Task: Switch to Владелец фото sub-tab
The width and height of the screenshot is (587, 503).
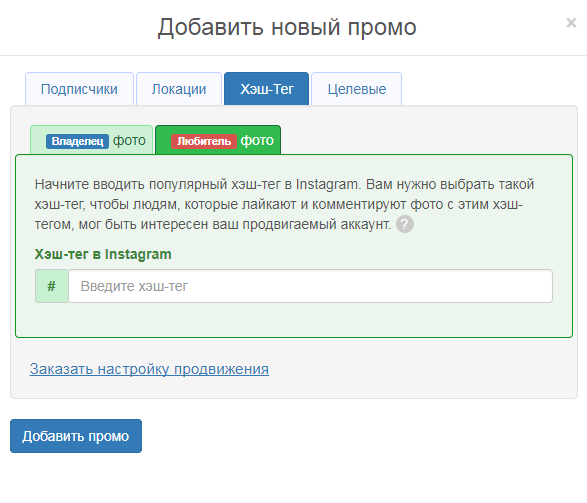Action: coord(92,140)
